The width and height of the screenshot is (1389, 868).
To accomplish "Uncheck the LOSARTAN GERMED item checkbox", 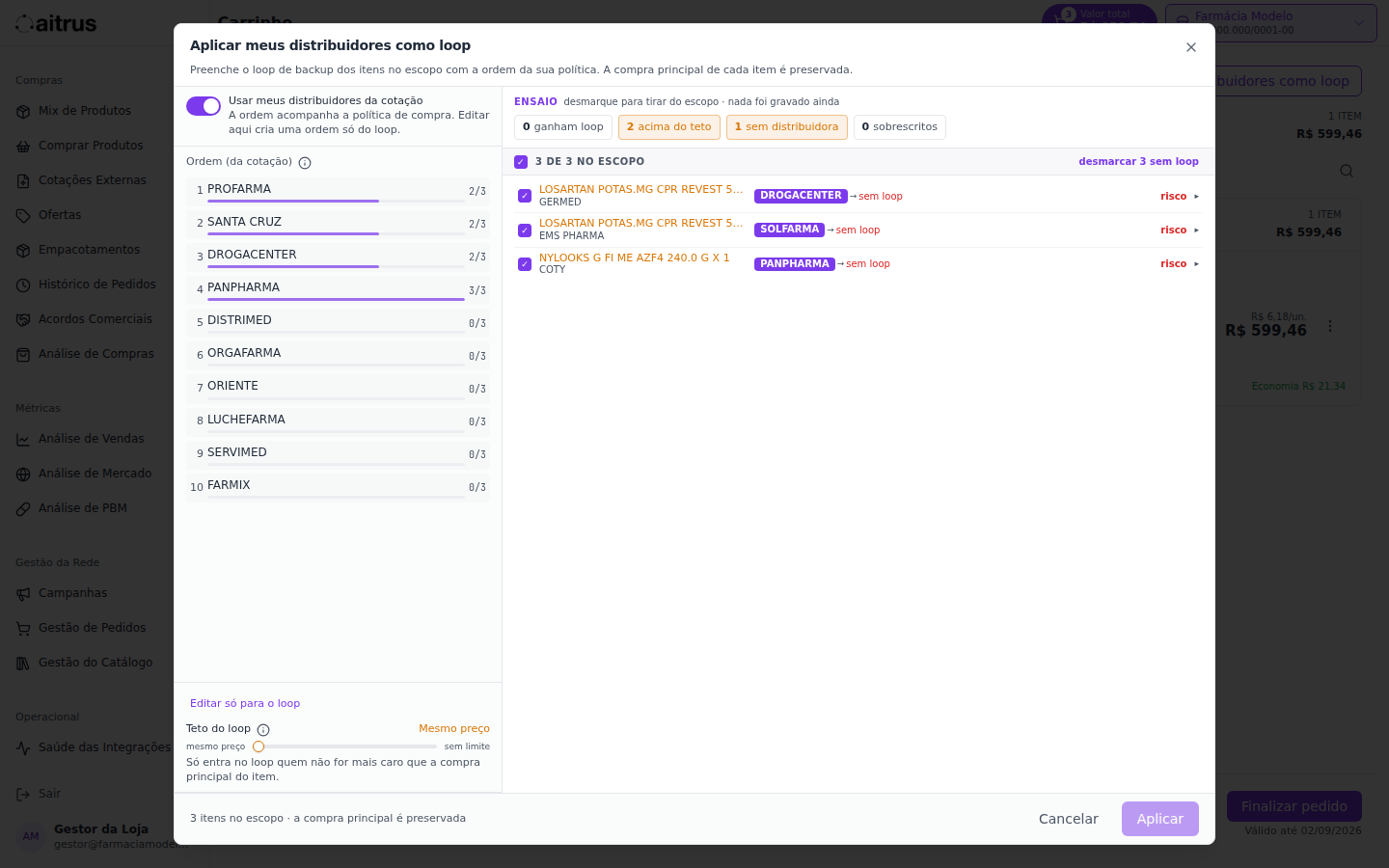I will [x=525, y=196].
